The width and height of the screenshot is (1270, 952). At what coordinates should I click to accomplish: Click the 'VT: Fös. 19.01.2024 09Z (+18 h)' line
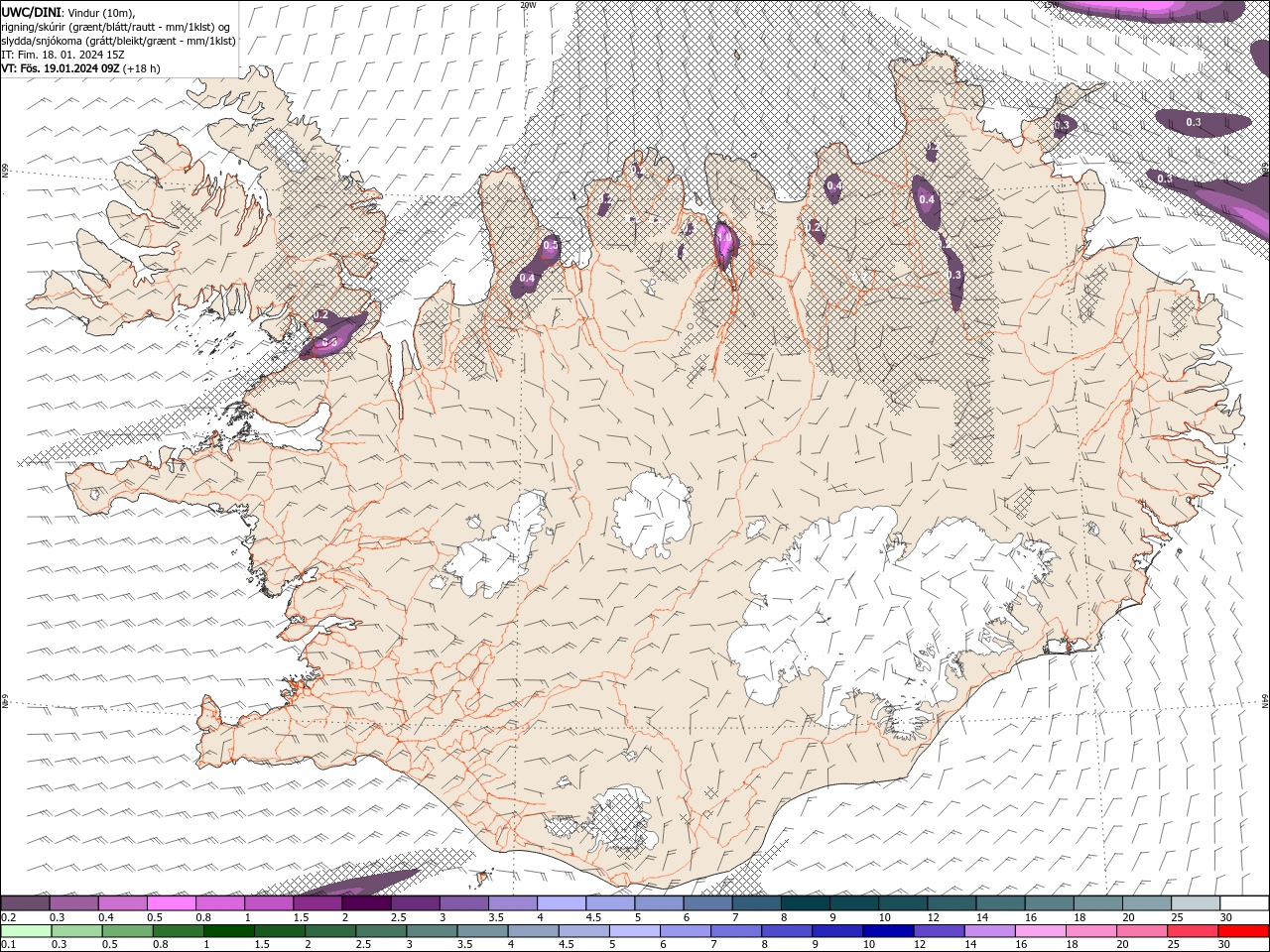(x=81, y=68)
